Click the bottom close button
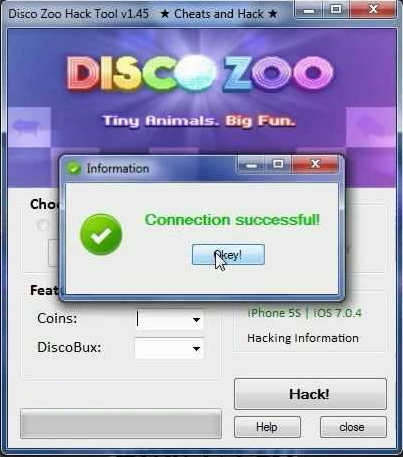Screen dimensions: 403x457 pos(353,427)
